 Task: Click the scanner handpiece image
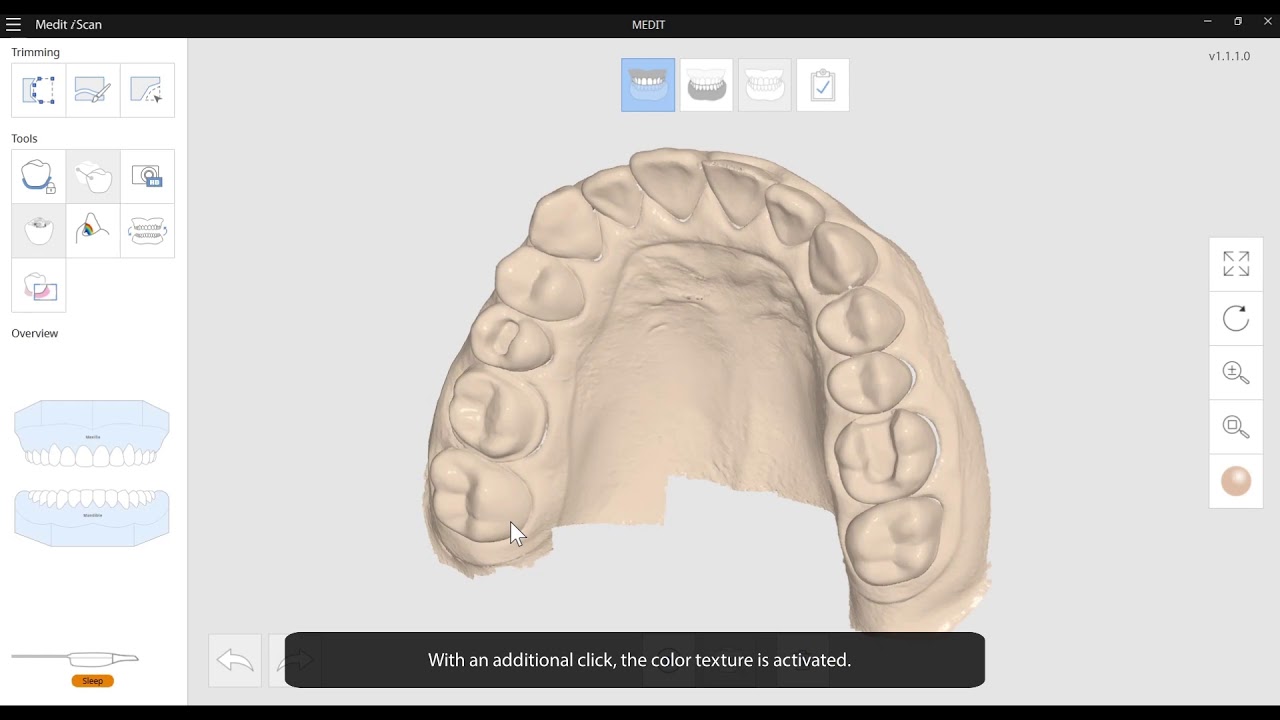click(x=75, y=658)
